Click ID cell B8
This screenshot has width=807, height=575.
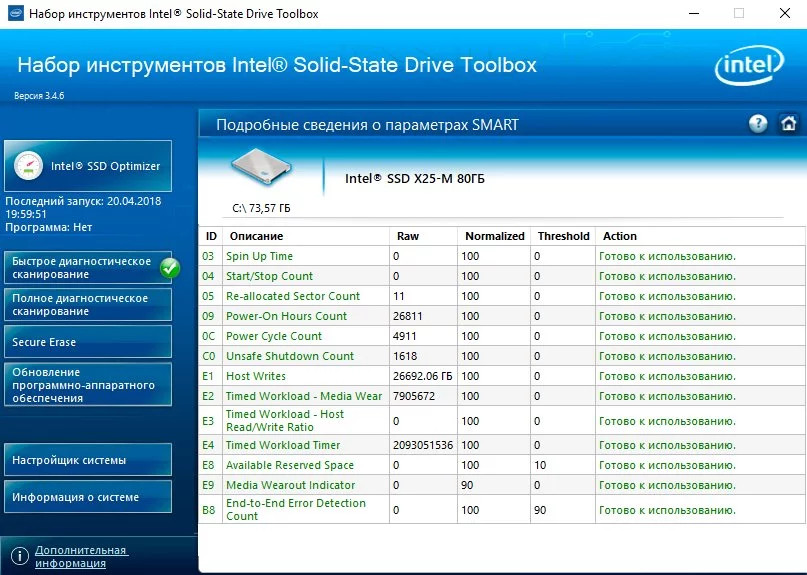208,510
